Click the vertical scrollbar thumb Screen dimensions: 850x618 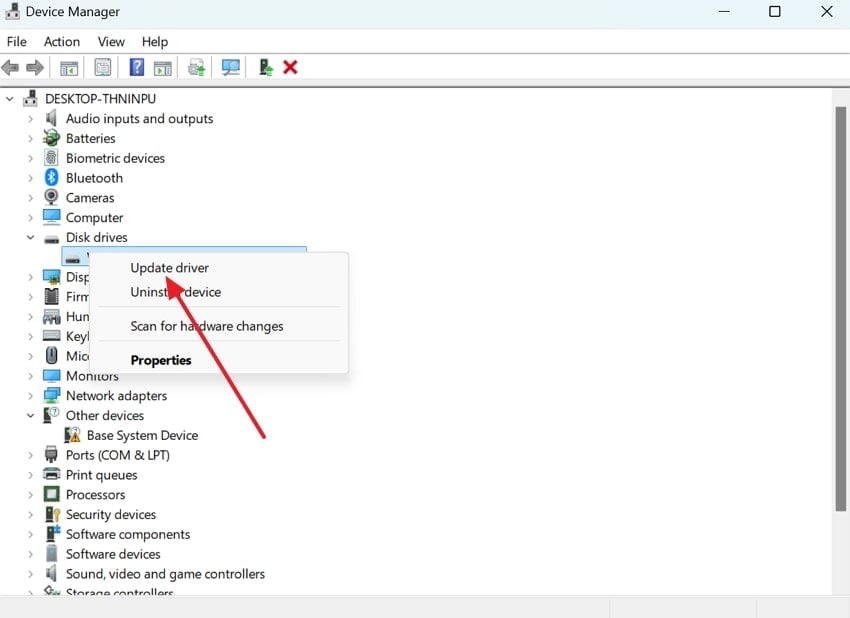click(841, 308)
